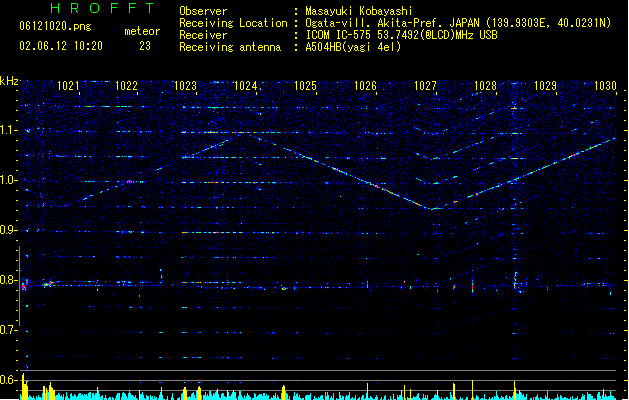Viewport: 629px width, 400px height.
Task: Click receiver text ICOM IC-575 53.7492 MHz USB
Action: 401,35
